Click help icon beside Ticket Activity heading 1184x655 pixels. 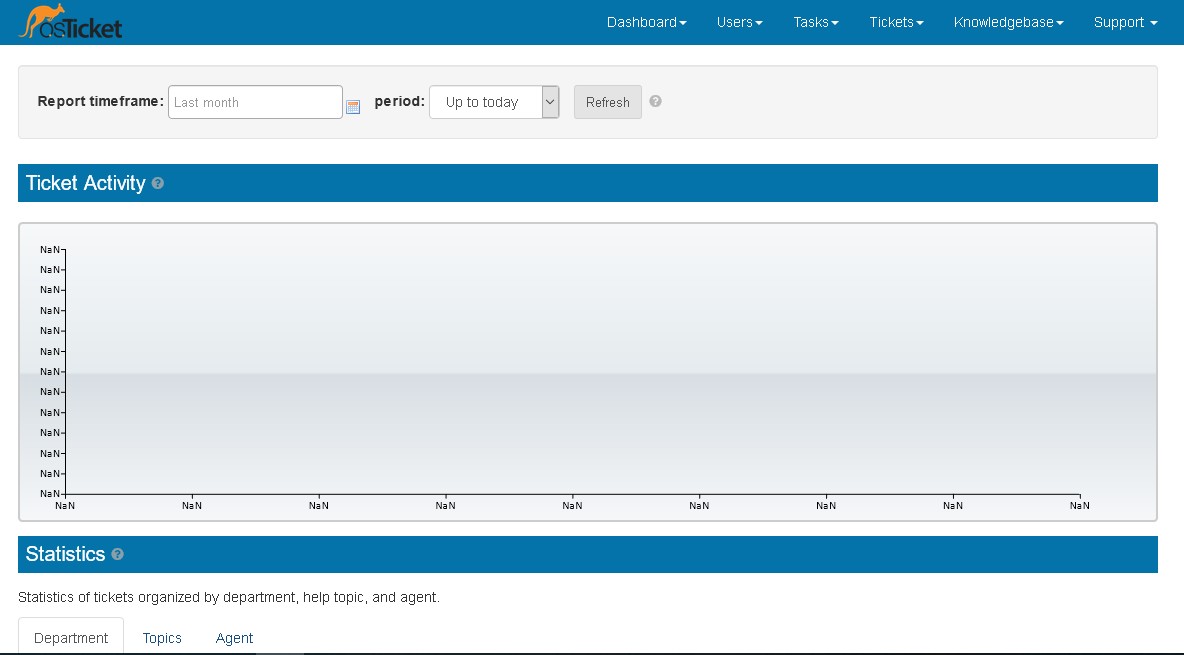click(157, 183)
